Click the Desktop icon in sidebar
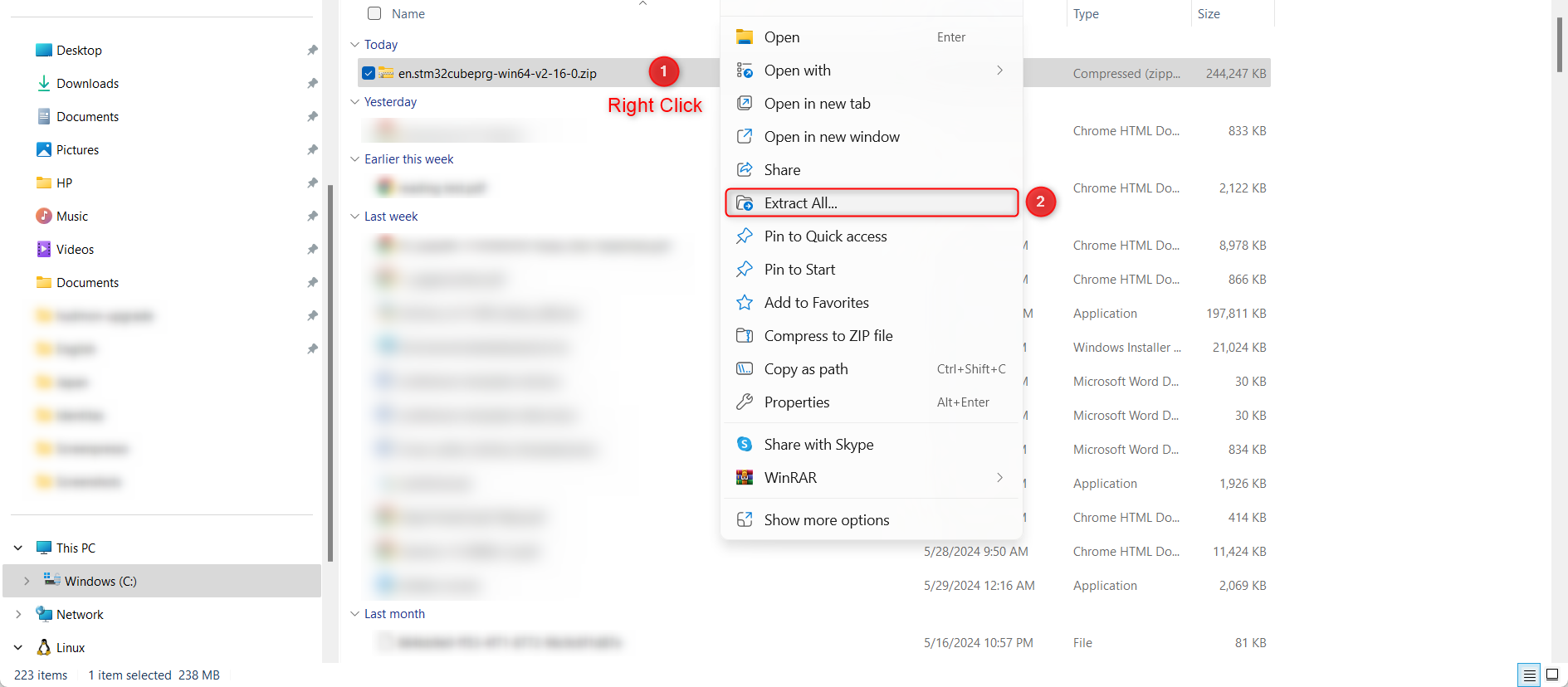This screenshot has height=687, width=1568. 44,51
